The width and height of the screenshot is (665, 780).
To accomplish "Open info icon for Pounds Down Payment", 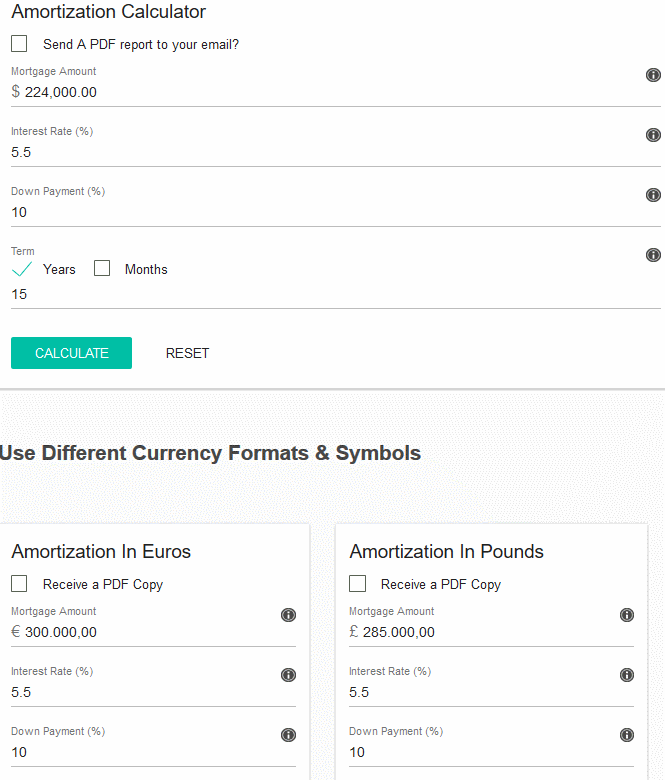I will pyautogui.click(x=627, y=735).
